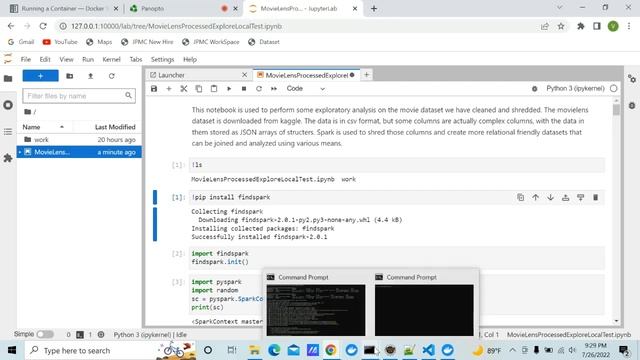Click the kernel status circle indicator
Viewport: 640px width, 360px height.
[x=613, y=89]
